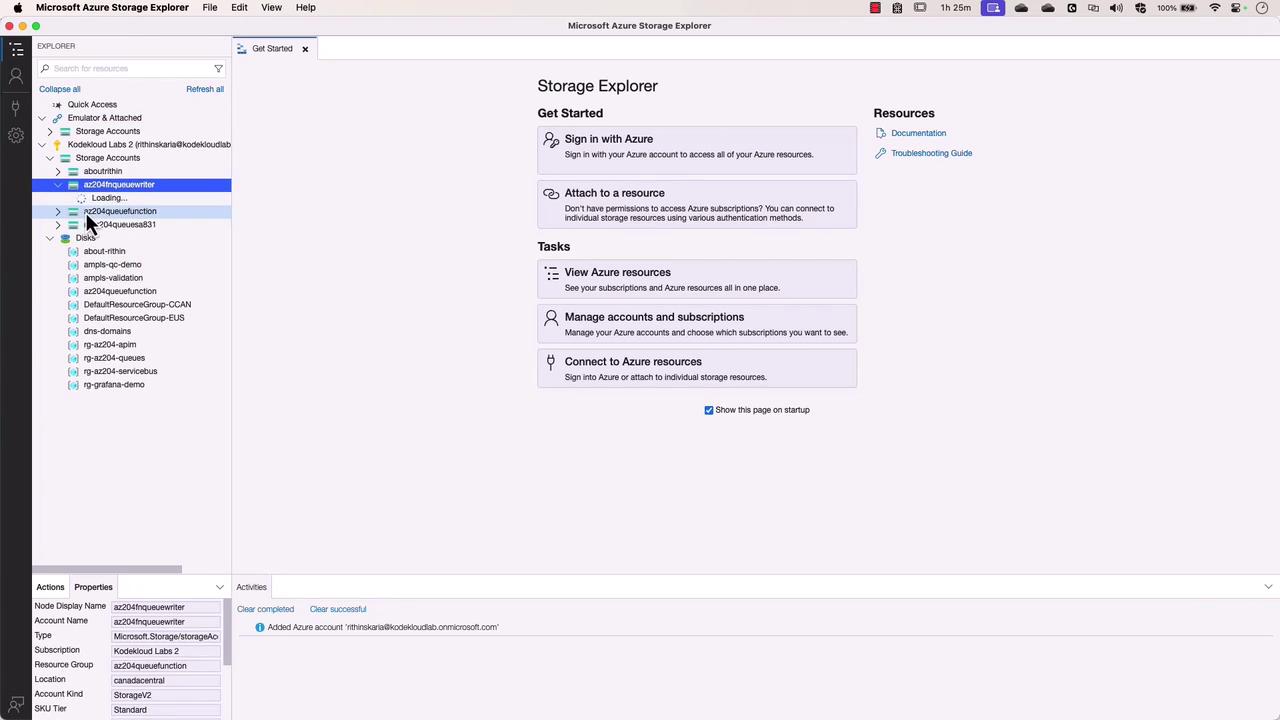
Task: Expand the az204queuefunction storage account
Action: [58, 212]
